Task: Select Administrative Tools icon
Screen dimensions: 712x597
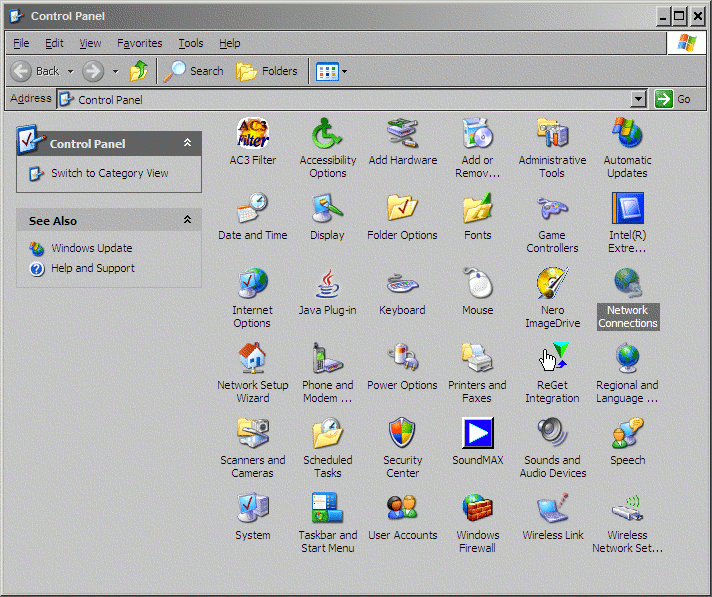Action: pyautogui.click(x=552, y=133)
